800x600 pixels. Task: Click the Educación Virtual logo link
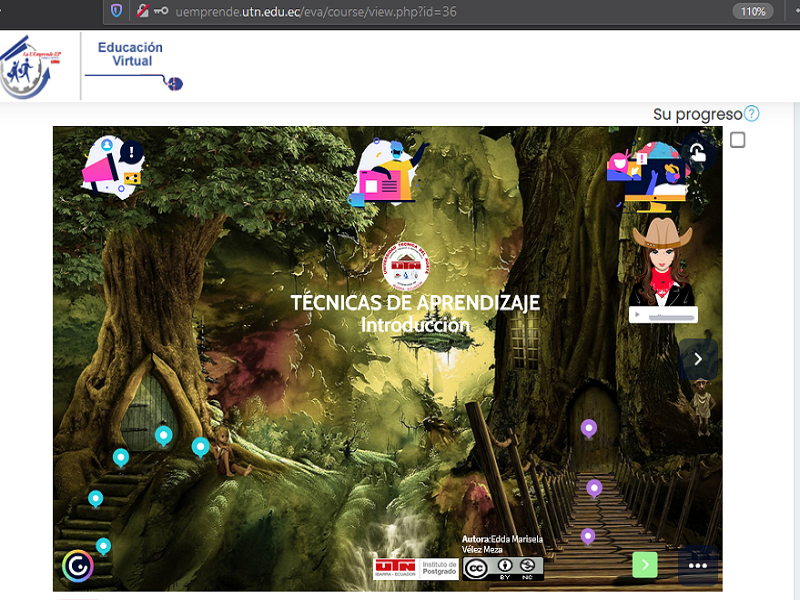[134, 66]
